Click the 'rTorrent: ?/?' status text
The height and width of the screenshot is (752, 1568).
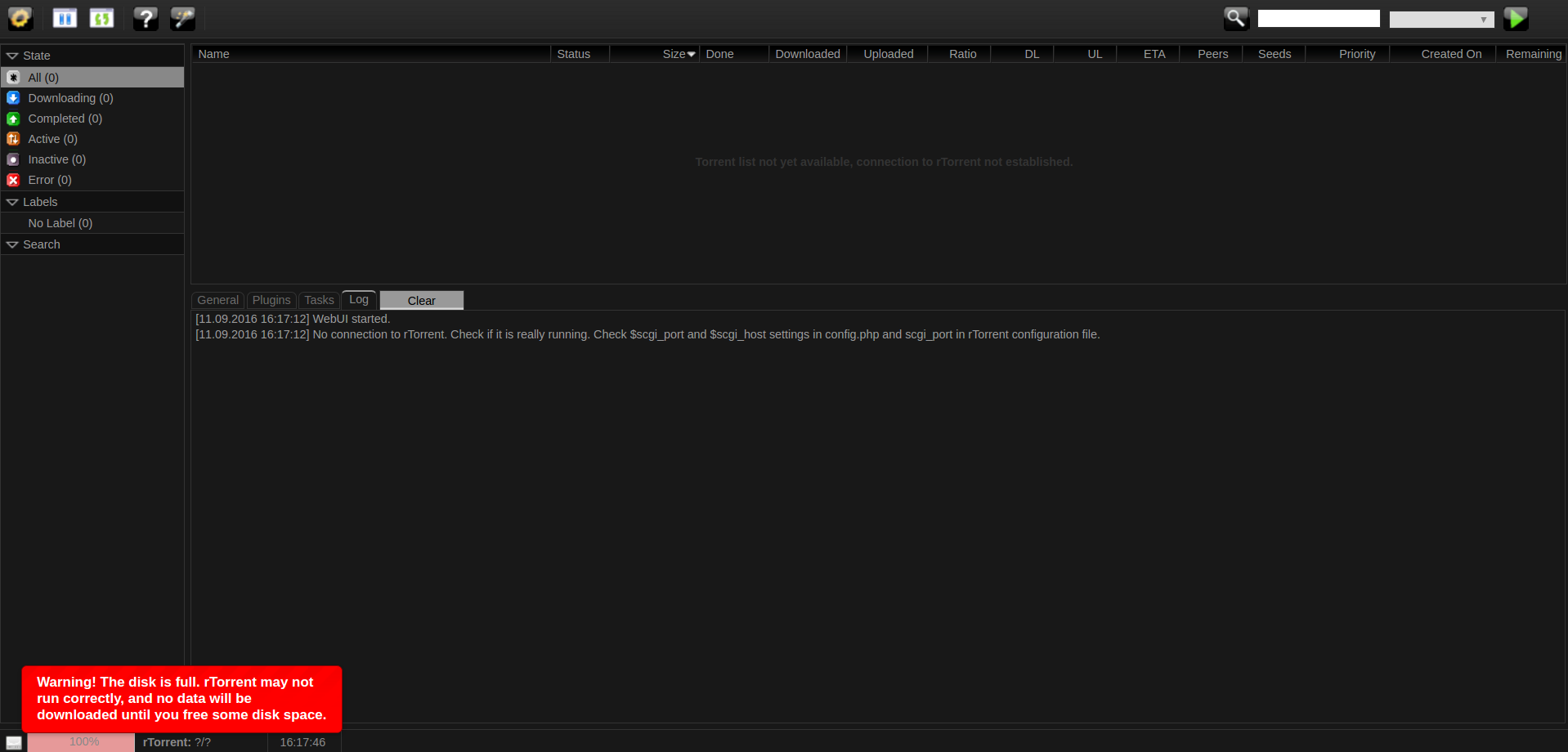point(177,742)
